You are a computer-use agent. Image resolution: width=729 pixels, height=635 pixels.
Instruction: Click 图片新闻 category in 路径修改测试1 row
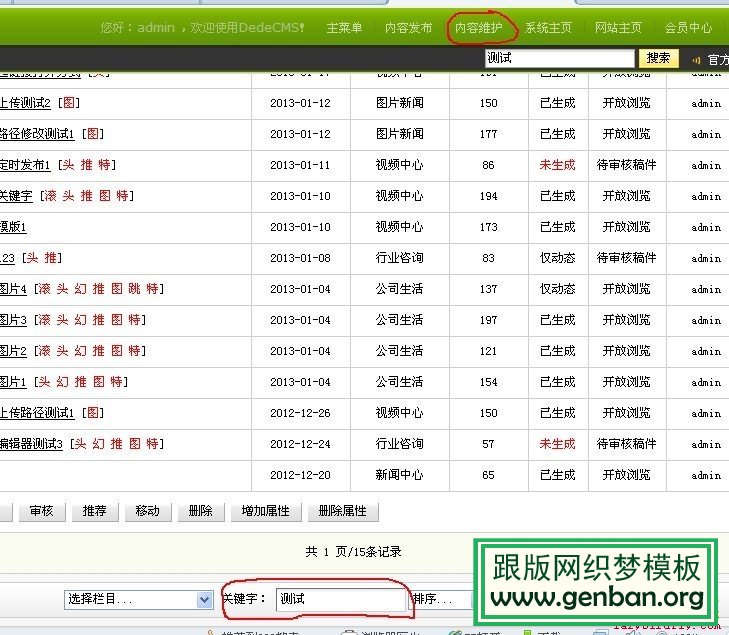tap(399, 134)
